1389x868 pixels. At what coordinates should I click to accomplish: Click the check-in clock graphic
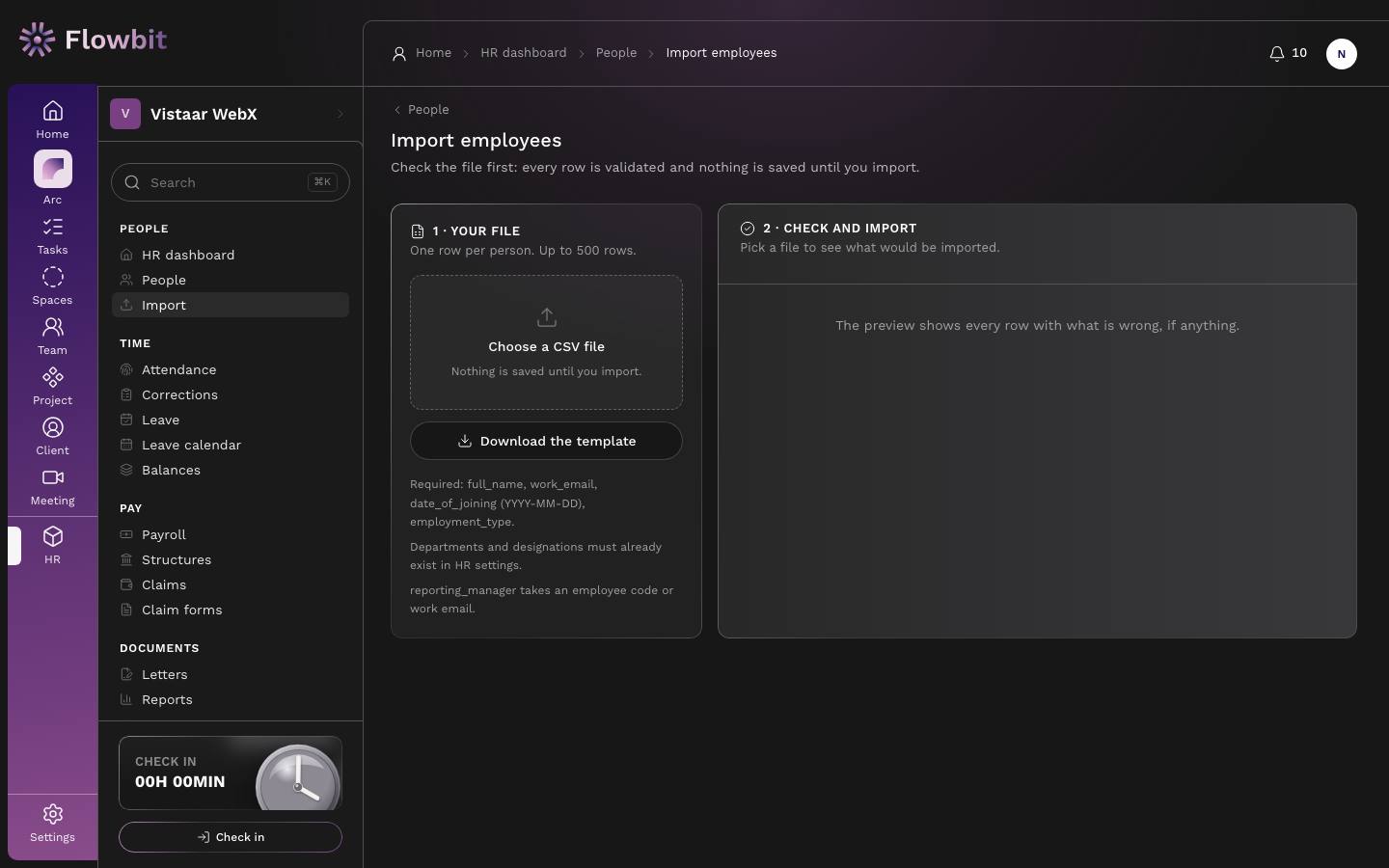click(x=298, y=777)
